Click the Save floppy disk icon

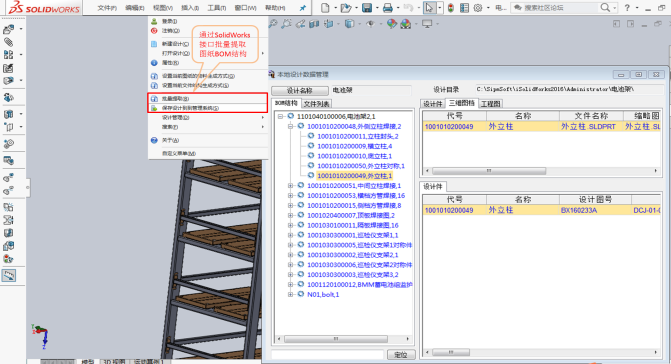tap(367, 8)
